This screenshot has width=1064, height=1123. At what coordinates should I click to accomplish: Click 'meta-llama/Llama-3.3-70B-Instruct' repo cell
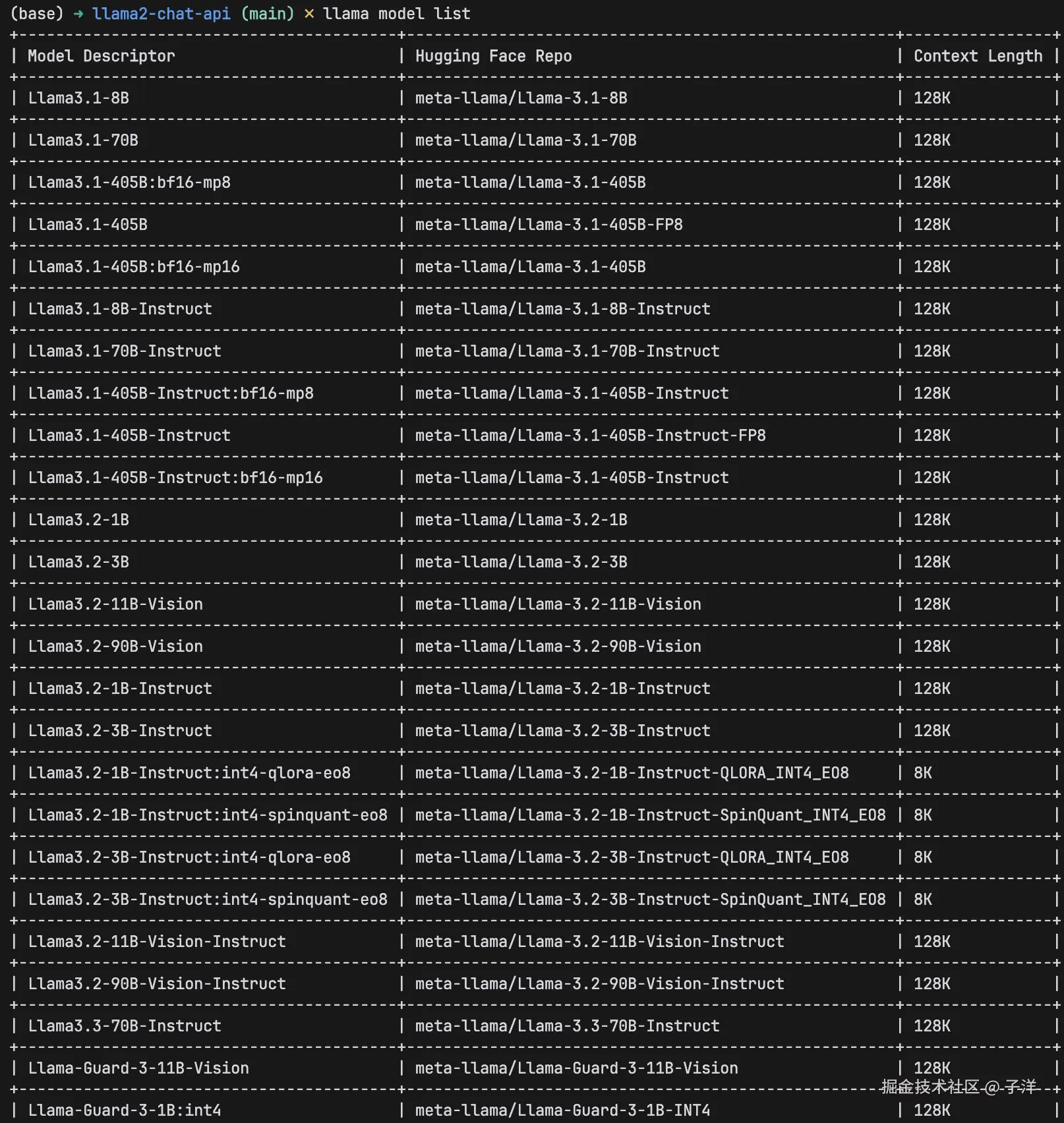pos(567,1026)
